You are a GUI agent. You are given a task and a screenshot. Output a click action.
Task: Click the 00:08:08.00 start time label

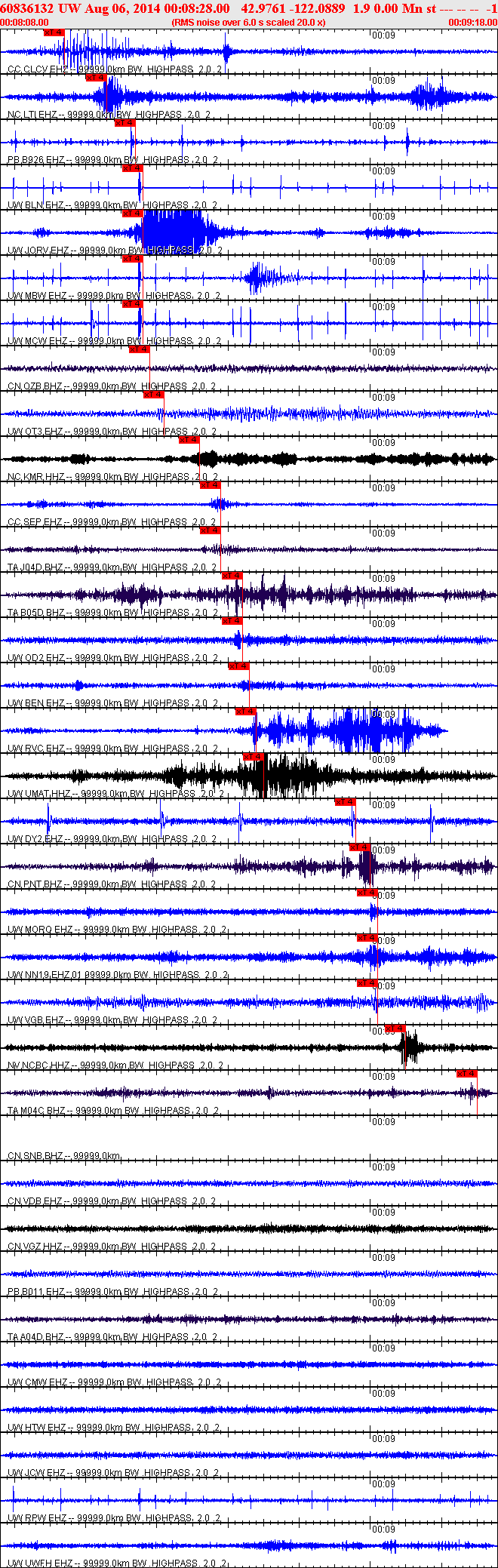(24, 23)
